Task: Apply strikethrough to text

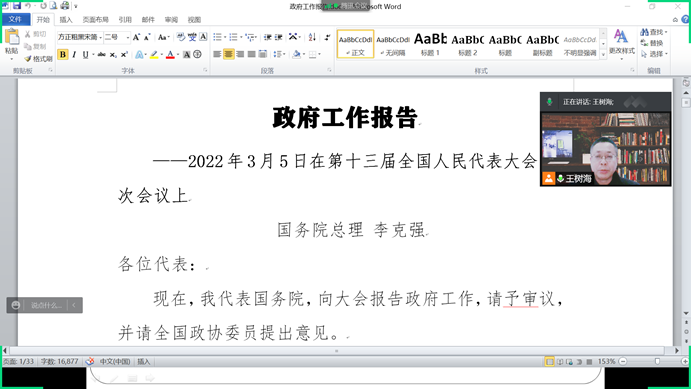Action: (101, 54)
